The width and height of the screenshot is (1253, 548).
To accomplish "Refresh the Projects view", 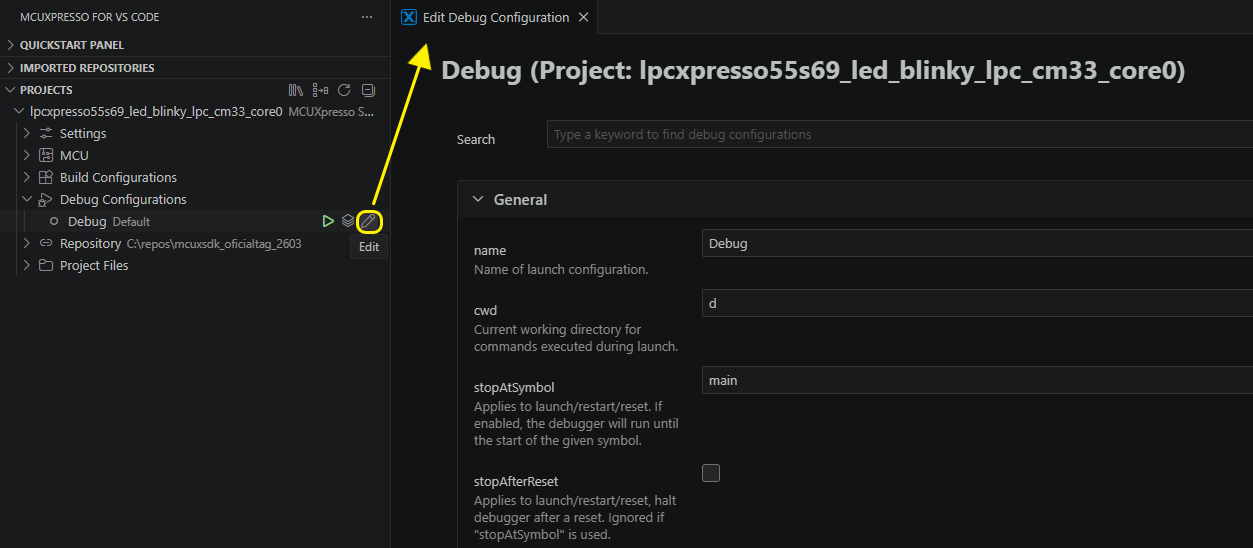I will [344, 90].
